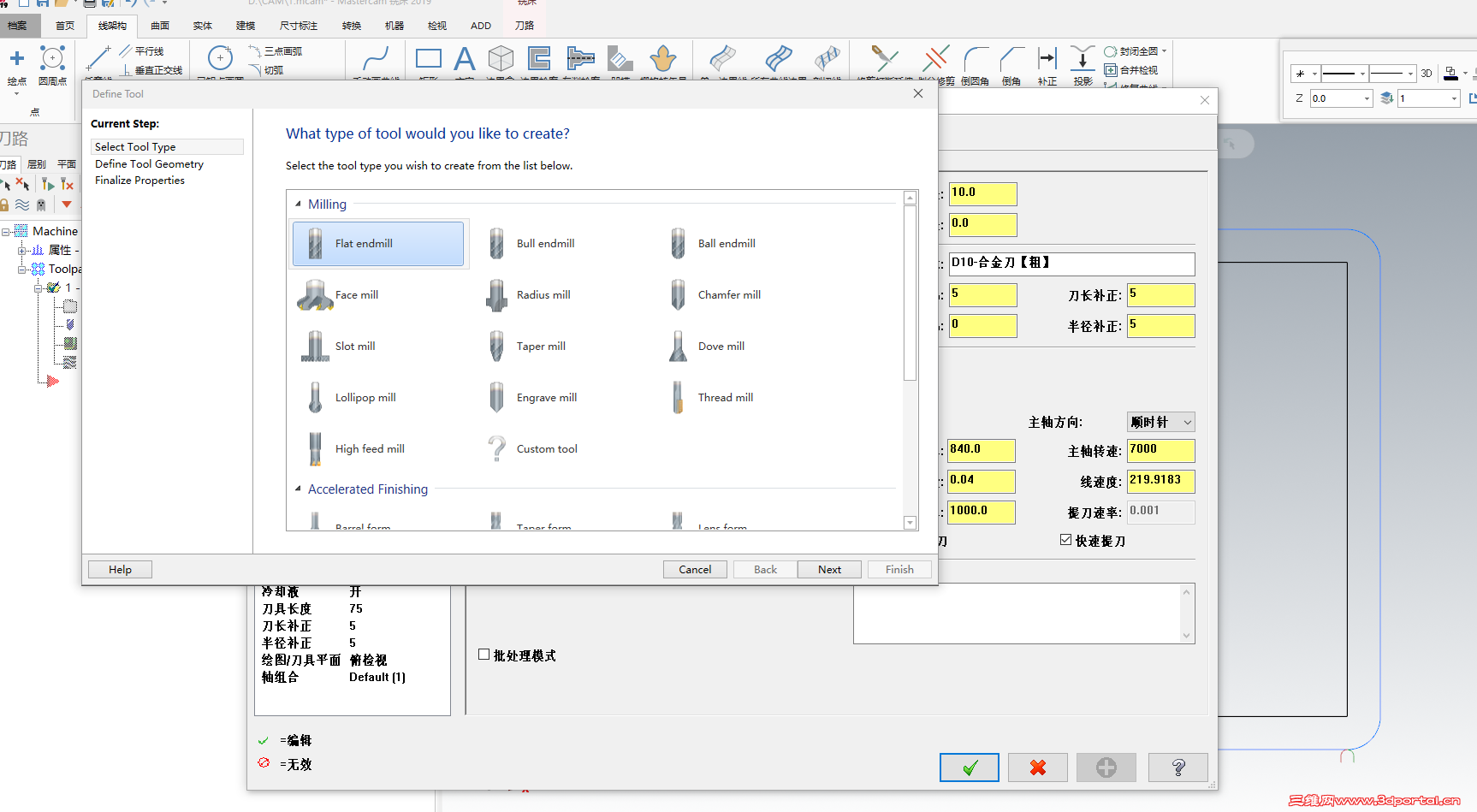The height and width of the screenshot is (812, 1477).
Task: Open the 刀路 ribbon tab
Action: (525, 26)
